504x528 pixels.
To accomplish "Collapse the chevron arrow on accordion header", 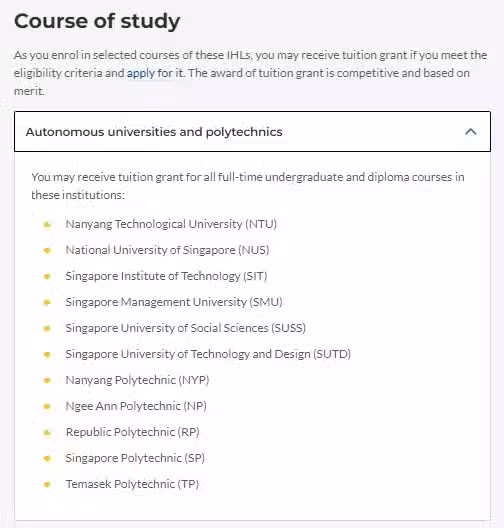I will (x=470, y=132).
